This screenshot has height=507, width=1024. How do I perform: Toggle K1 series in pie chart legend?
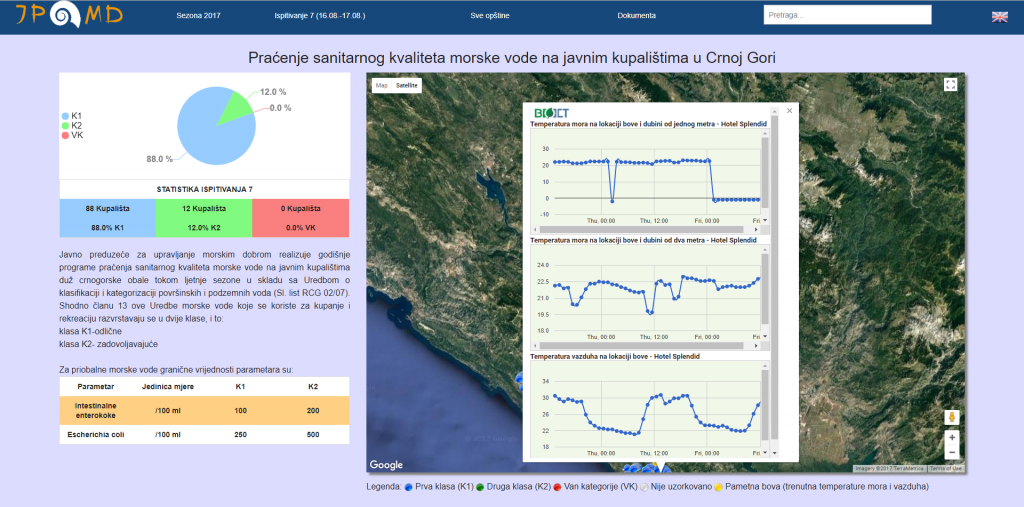coord(72,115)
